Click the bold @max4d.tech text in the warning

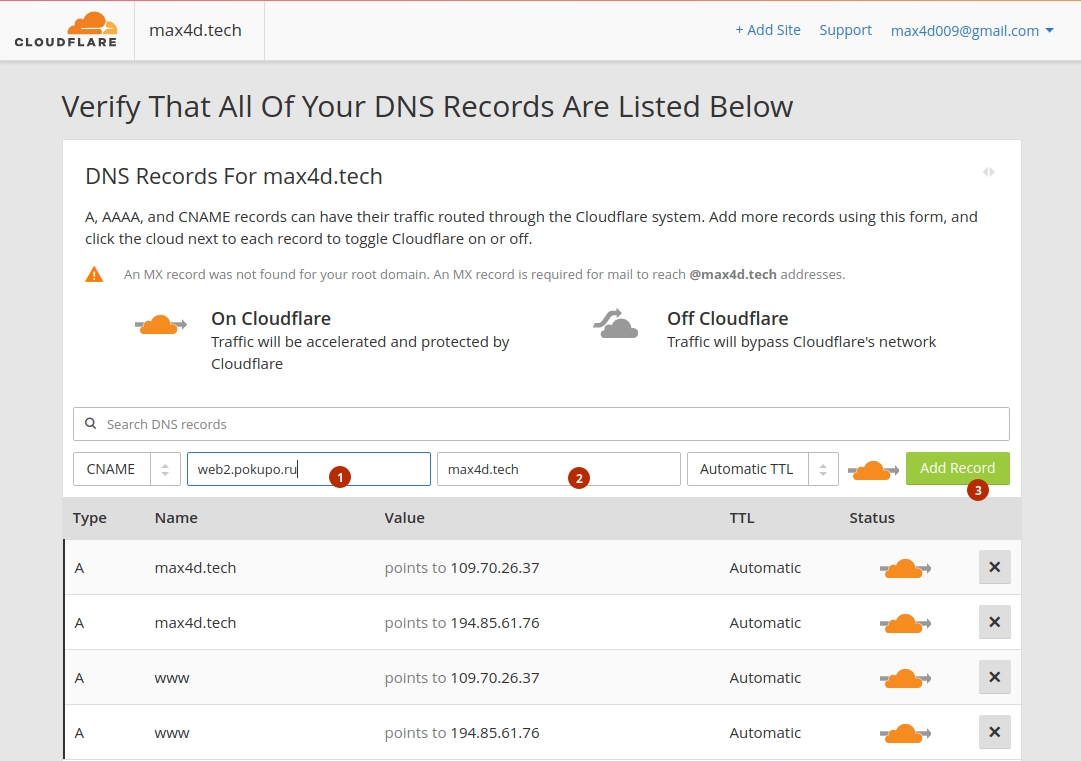[733, 274]
